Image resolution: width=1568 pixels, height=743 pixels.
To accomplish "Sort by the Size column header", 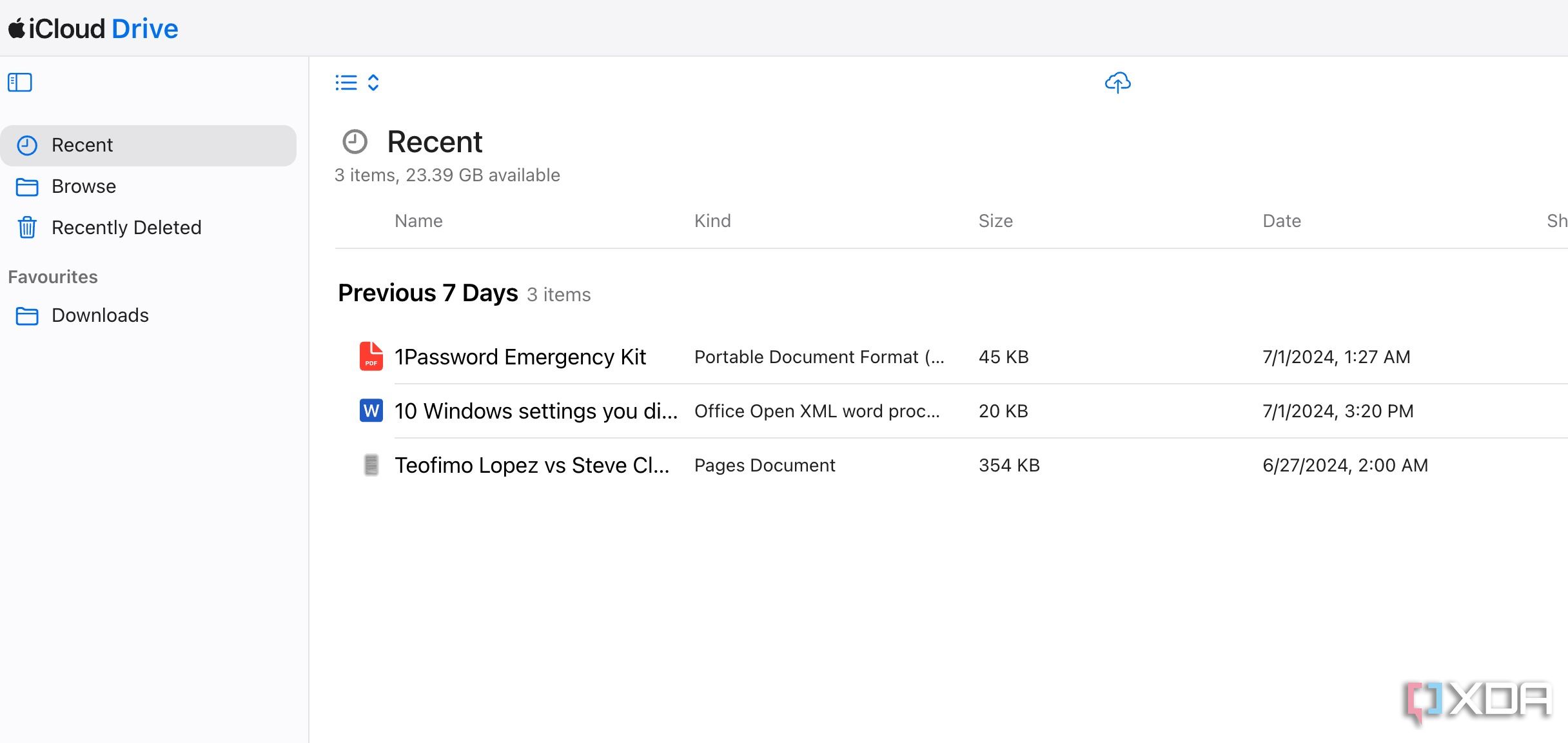I will click(995, 221).
